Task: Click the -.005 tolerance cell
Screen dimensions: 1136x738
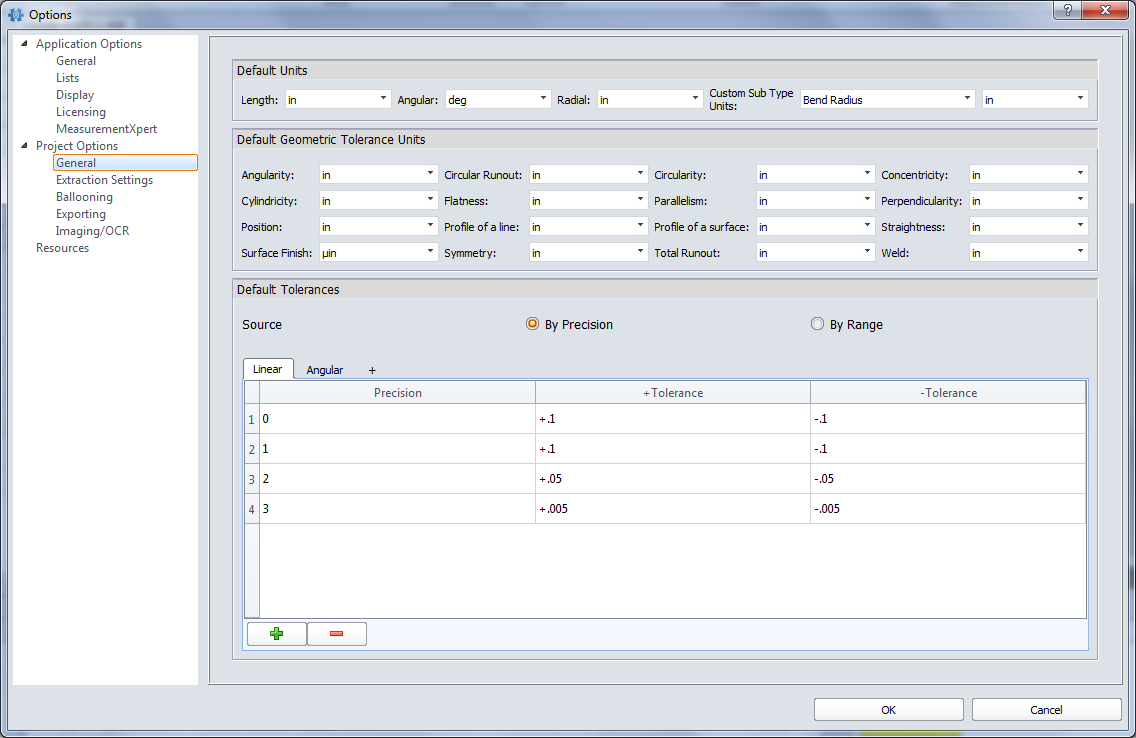Action: (948, 508)
